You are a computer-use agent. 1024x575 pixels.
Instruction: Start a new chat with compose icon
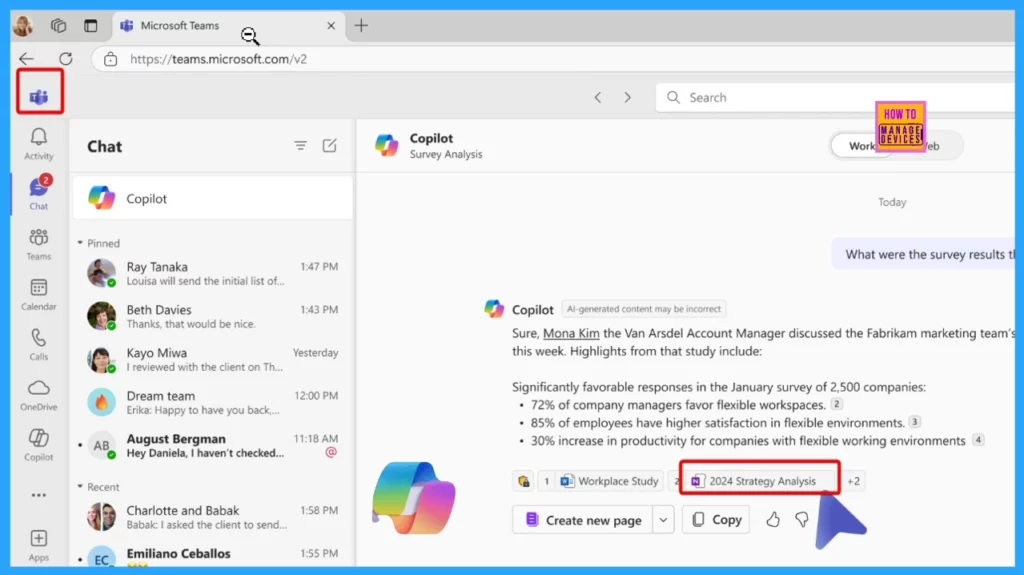329,146
